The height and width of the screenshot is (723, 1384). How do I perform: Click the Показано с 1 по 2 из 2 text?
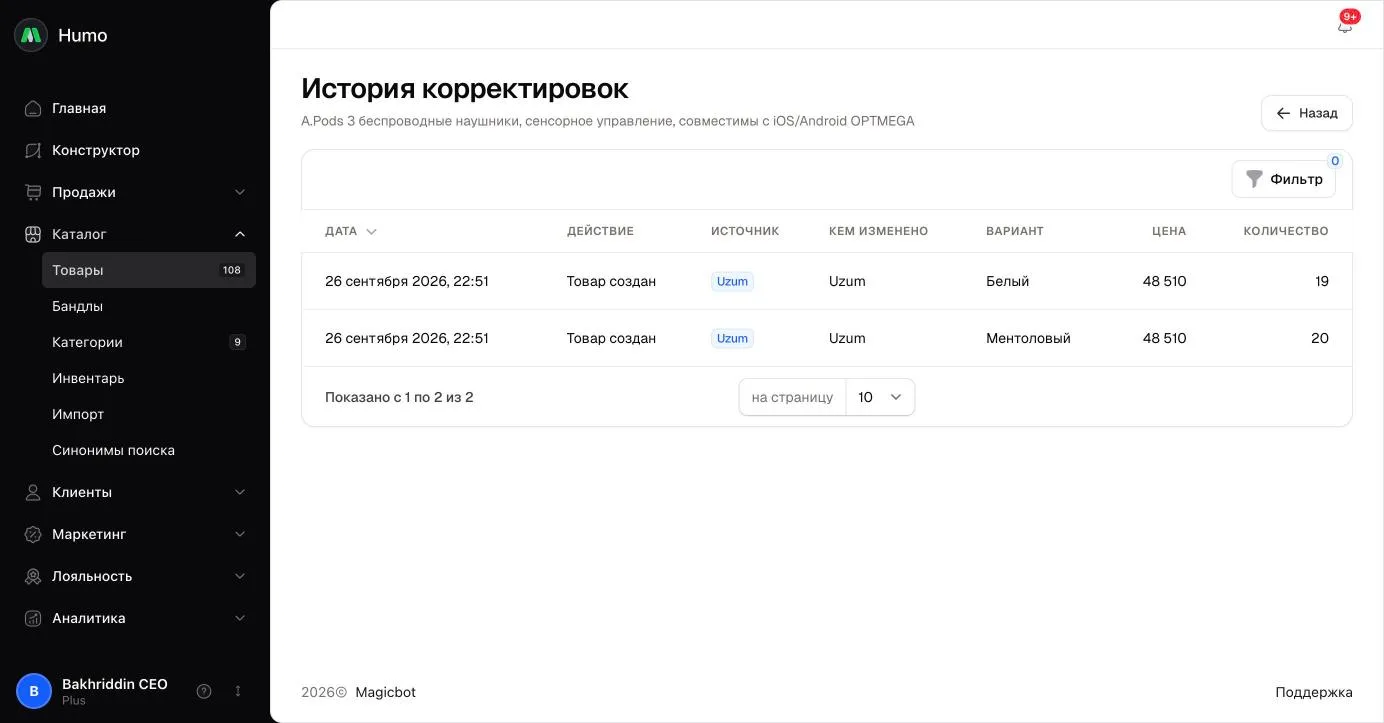tap(399, 397)
